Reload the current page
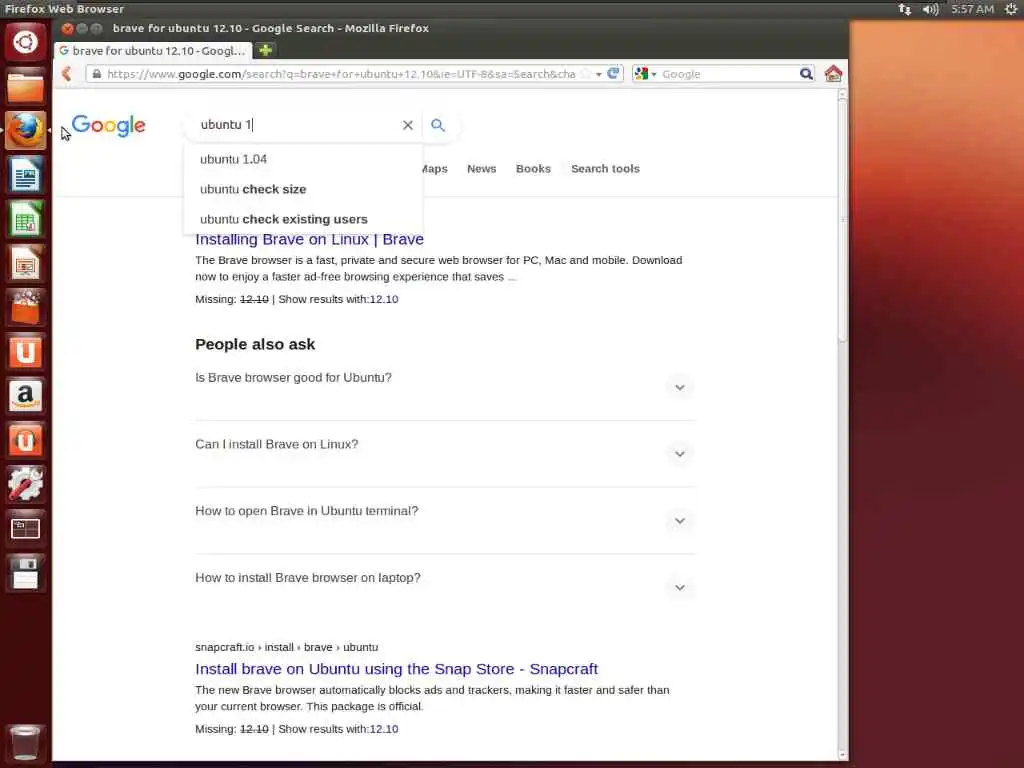 [613, 73]
